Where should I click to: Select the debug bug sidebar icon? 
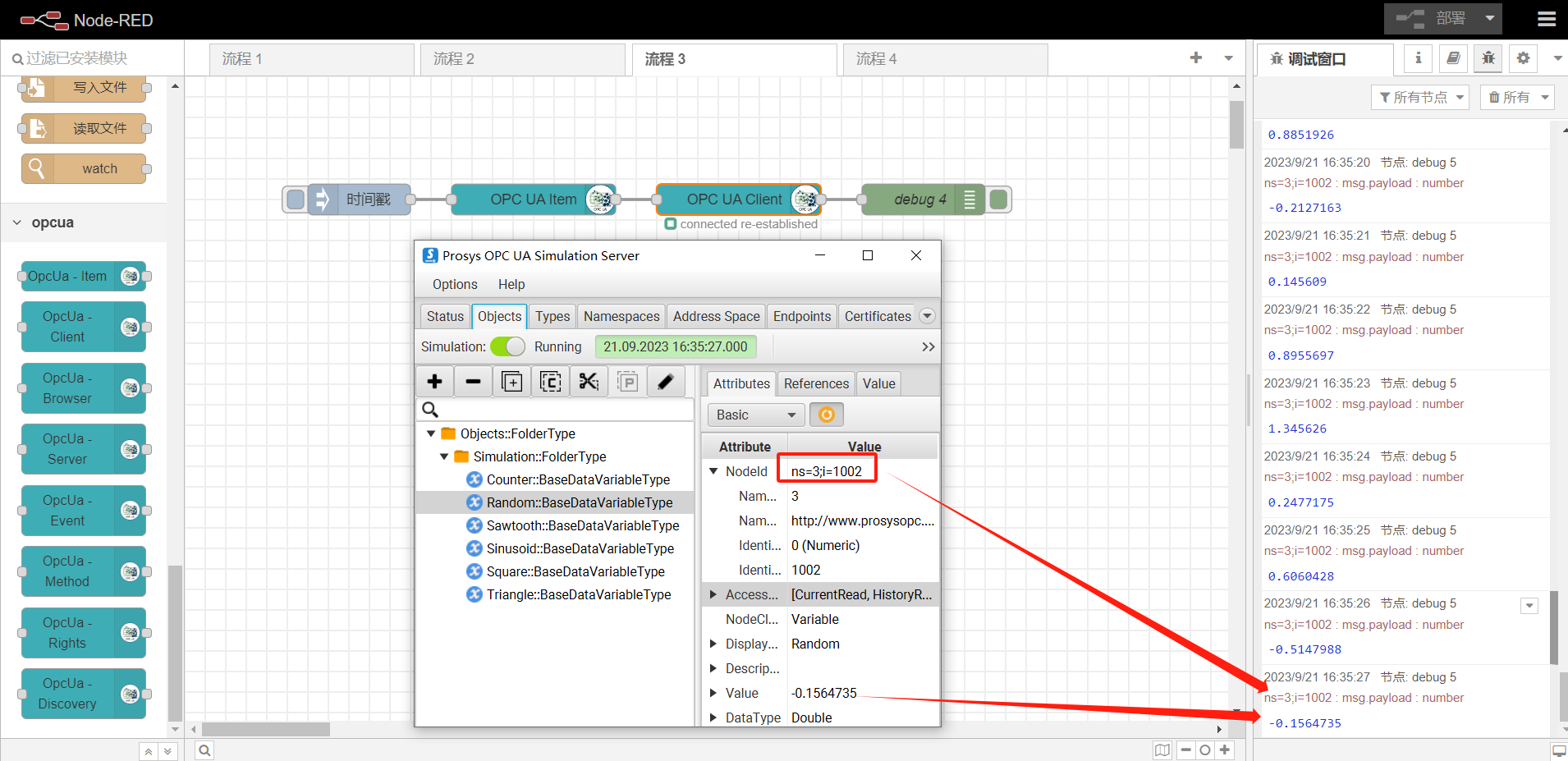point(1488,58)
